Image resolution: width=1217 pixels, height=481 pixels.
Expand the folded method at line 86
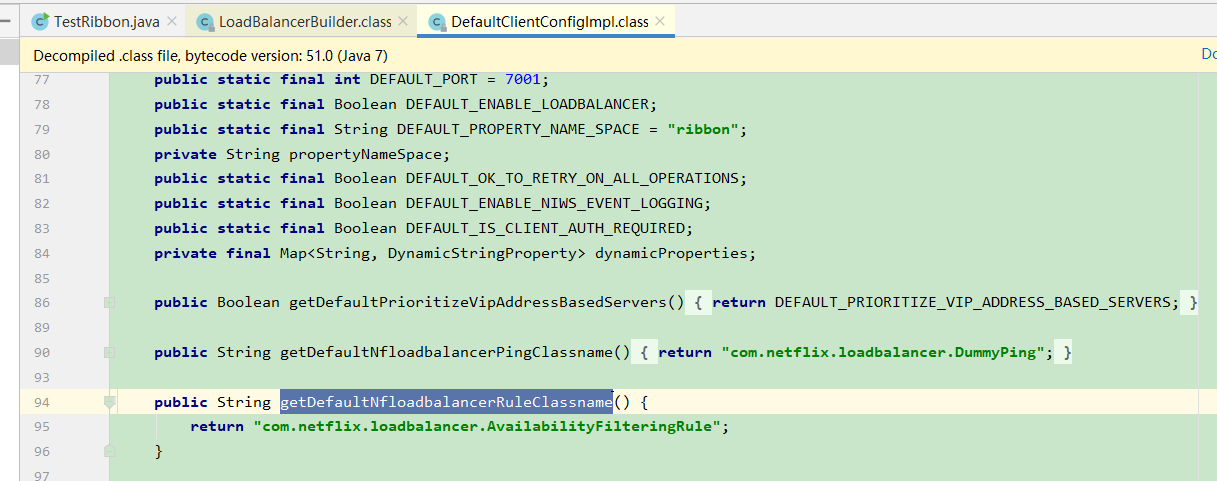(110, 302)
